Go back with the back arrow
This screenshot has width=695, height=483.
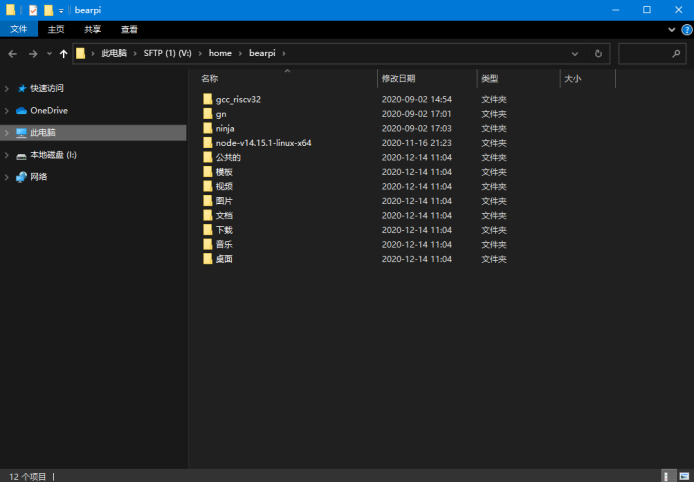pyautogui.click(x=12, y=54)
